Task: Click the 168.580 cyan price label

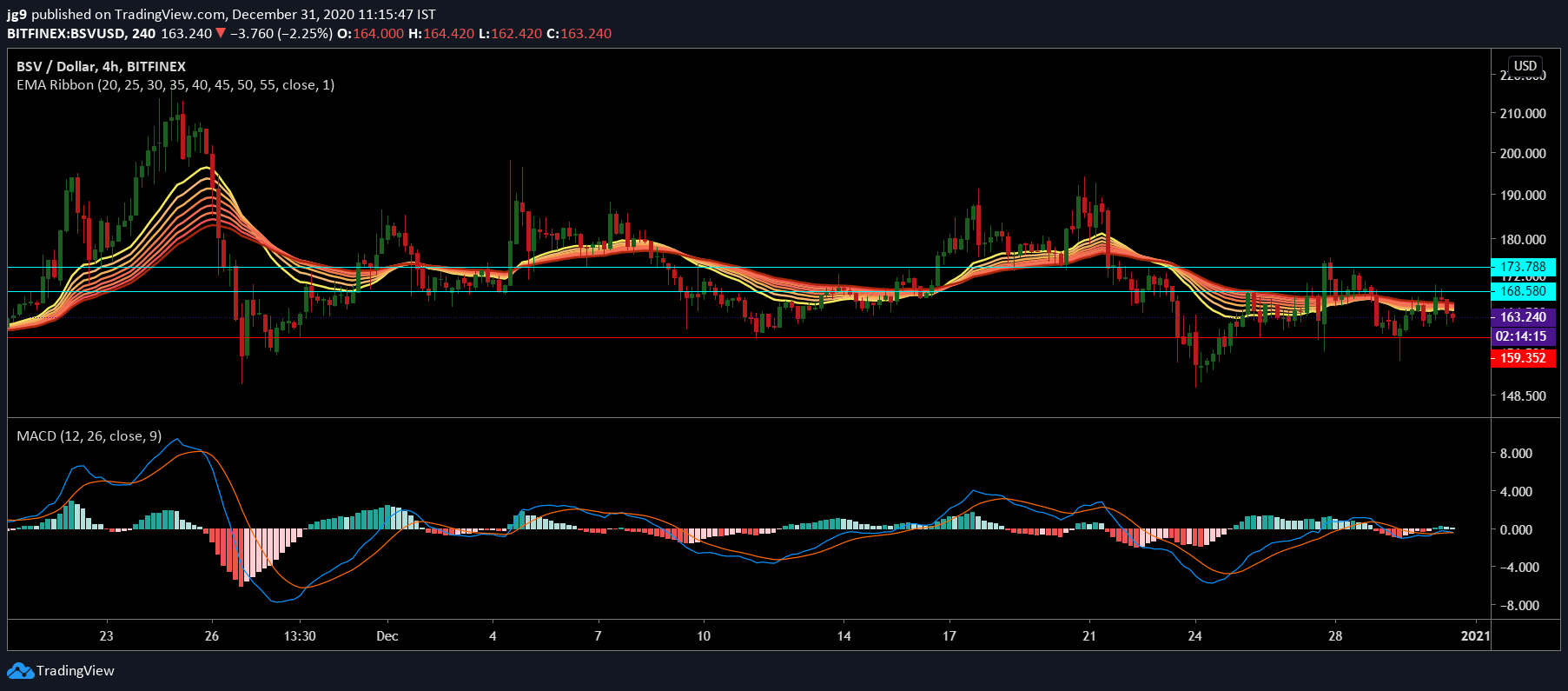Action: click(1523, 291)
